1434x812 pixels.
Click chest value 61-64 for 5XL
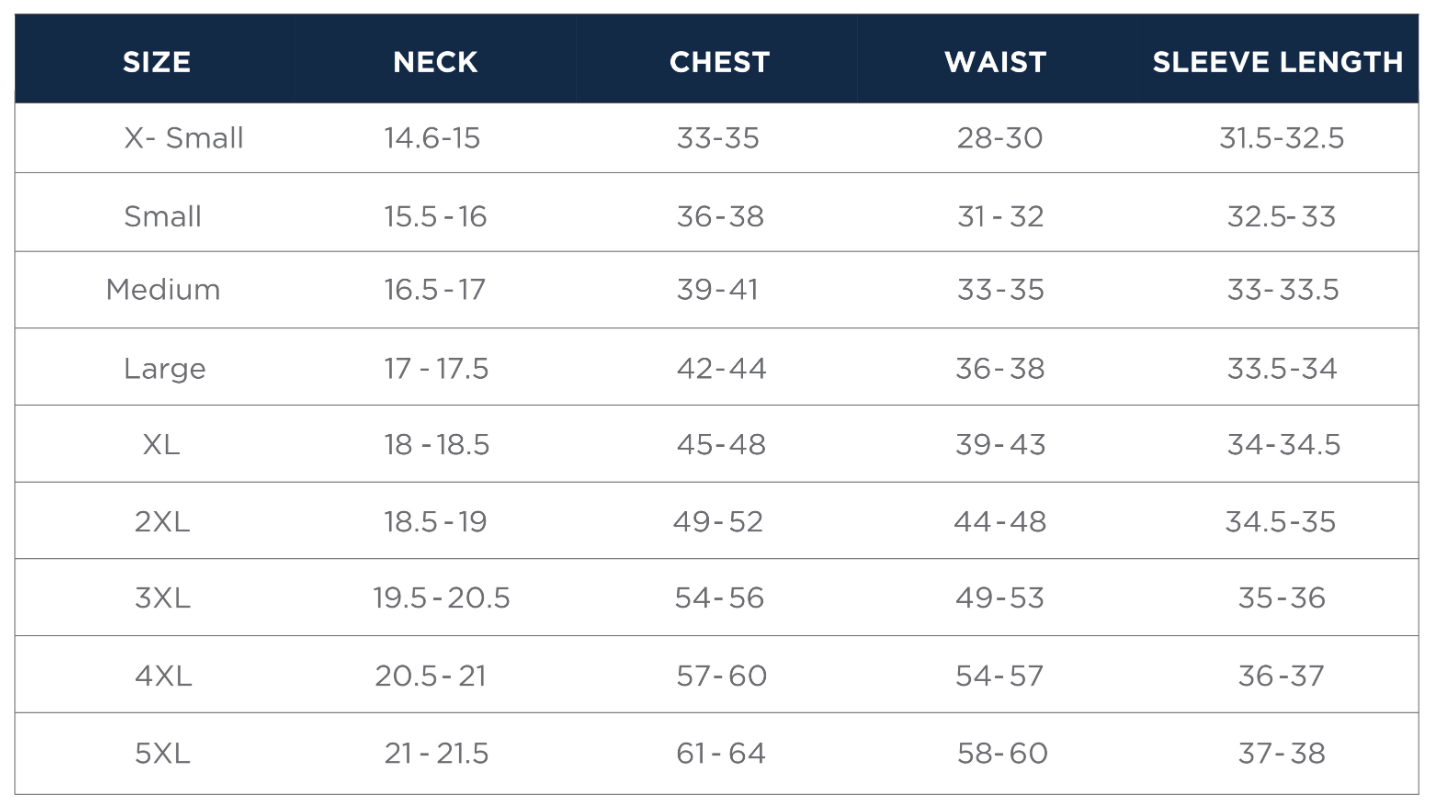[721, 753]
